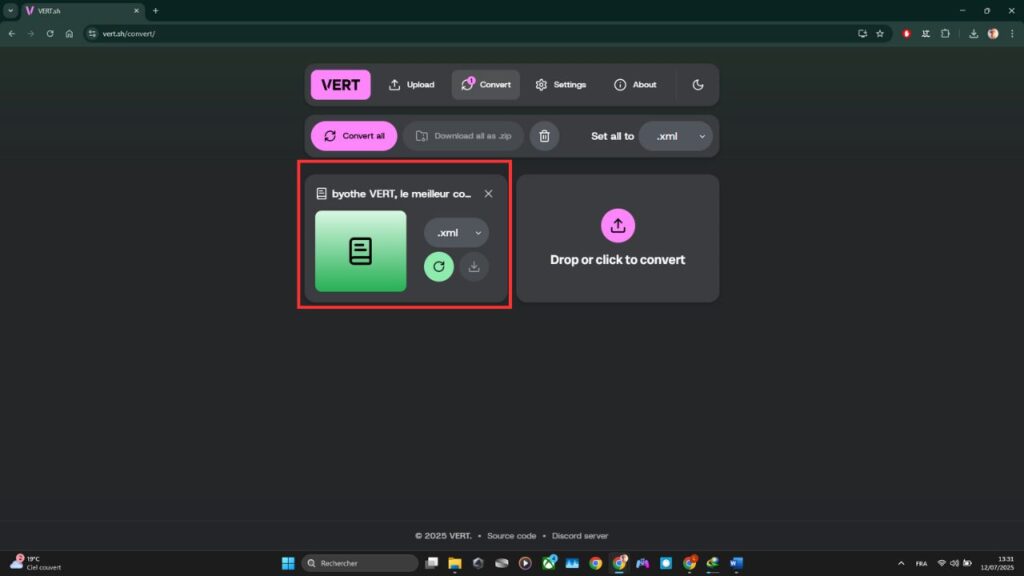
Task: Open the browser tab search dropdown
Action: tap(10, 10)
